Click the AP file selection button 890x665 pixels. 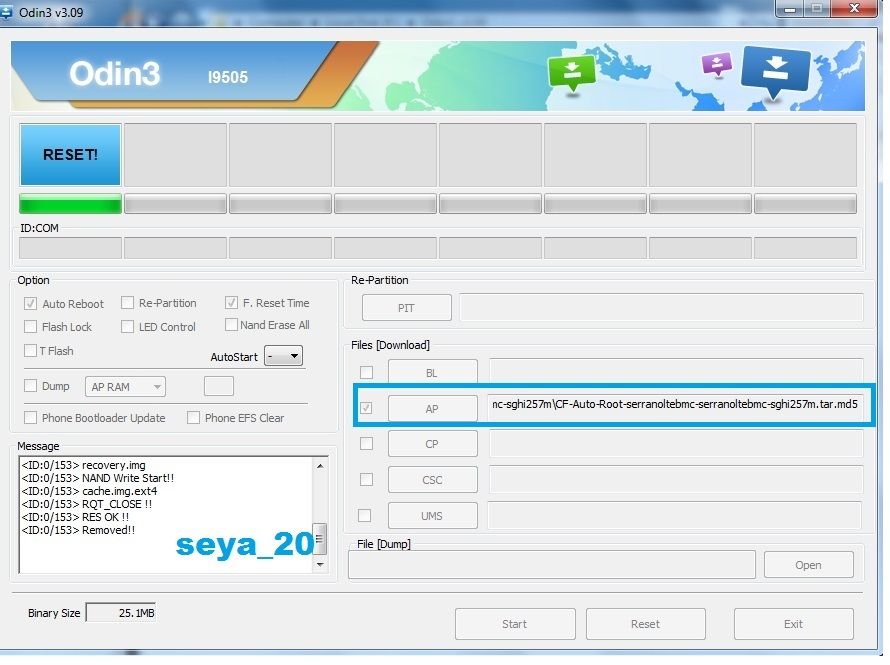tap(432, 409)
